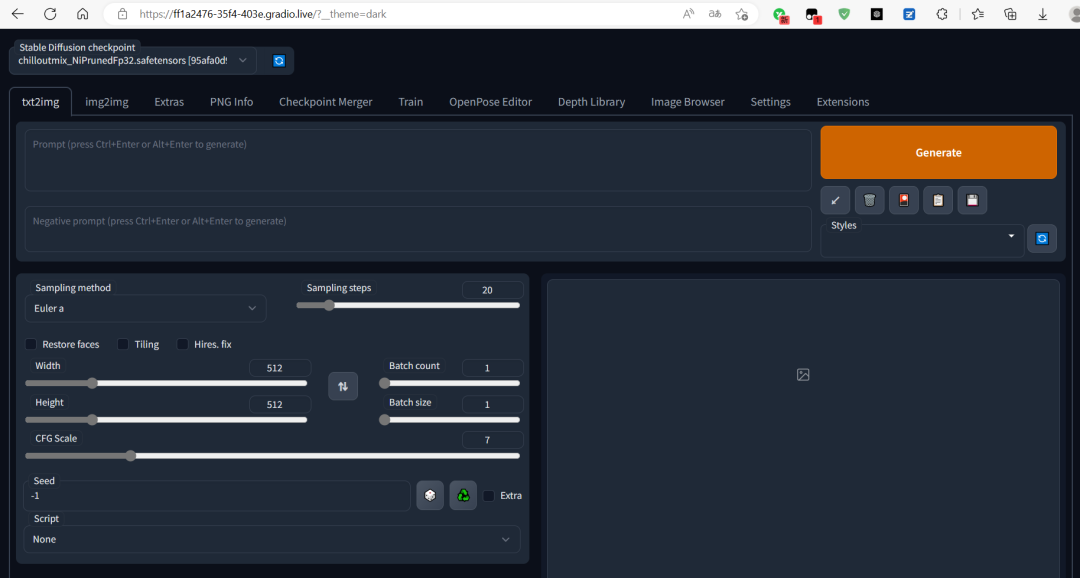Click the CFG Scale slider
The image size is (1080, 578).
[x=272, y=456]
